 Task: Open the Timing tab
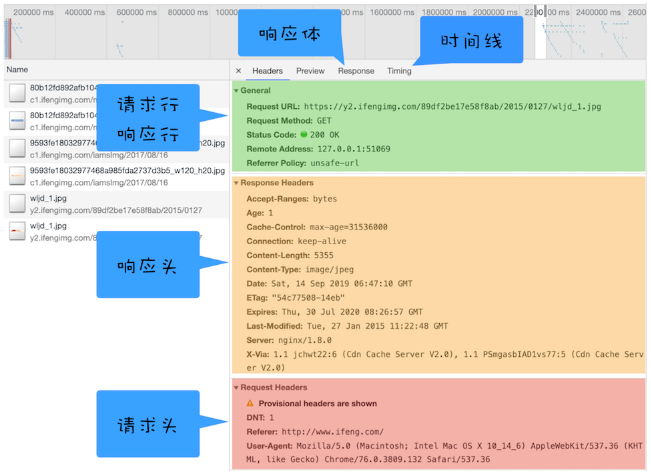399,71
